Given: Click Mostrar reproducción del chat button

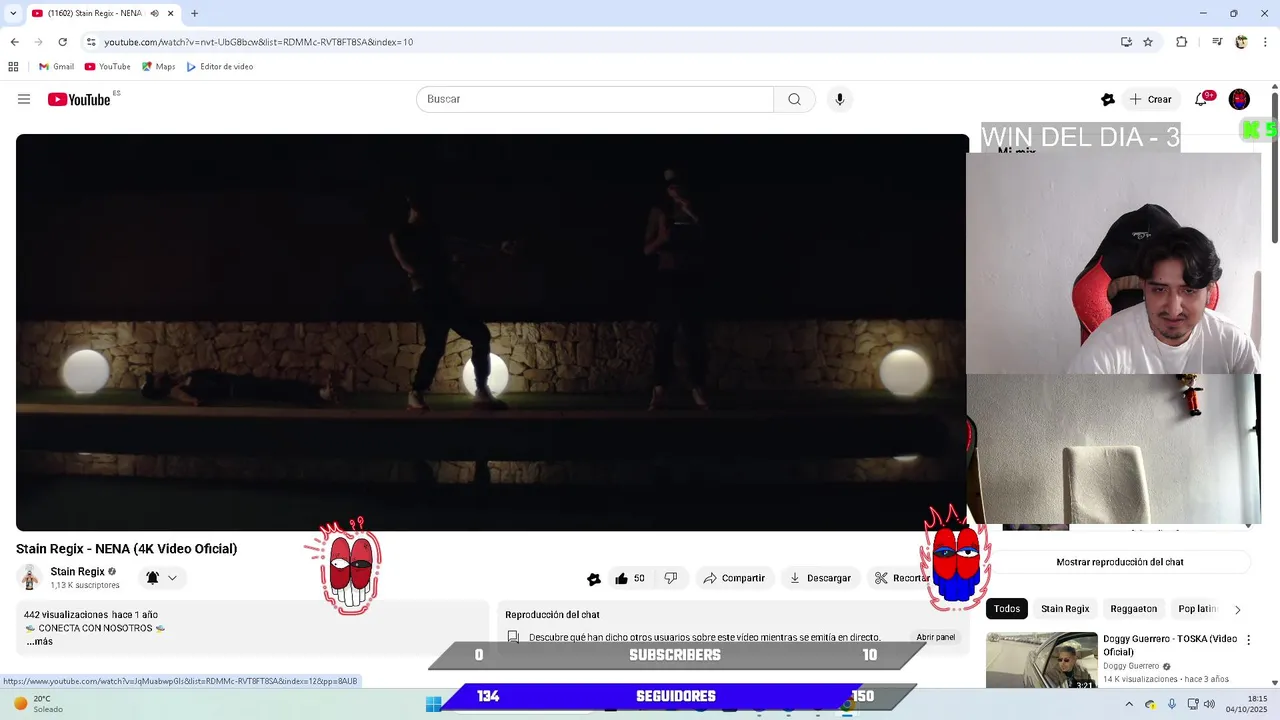Looking at the screenshot, I should pos(1120,562).
